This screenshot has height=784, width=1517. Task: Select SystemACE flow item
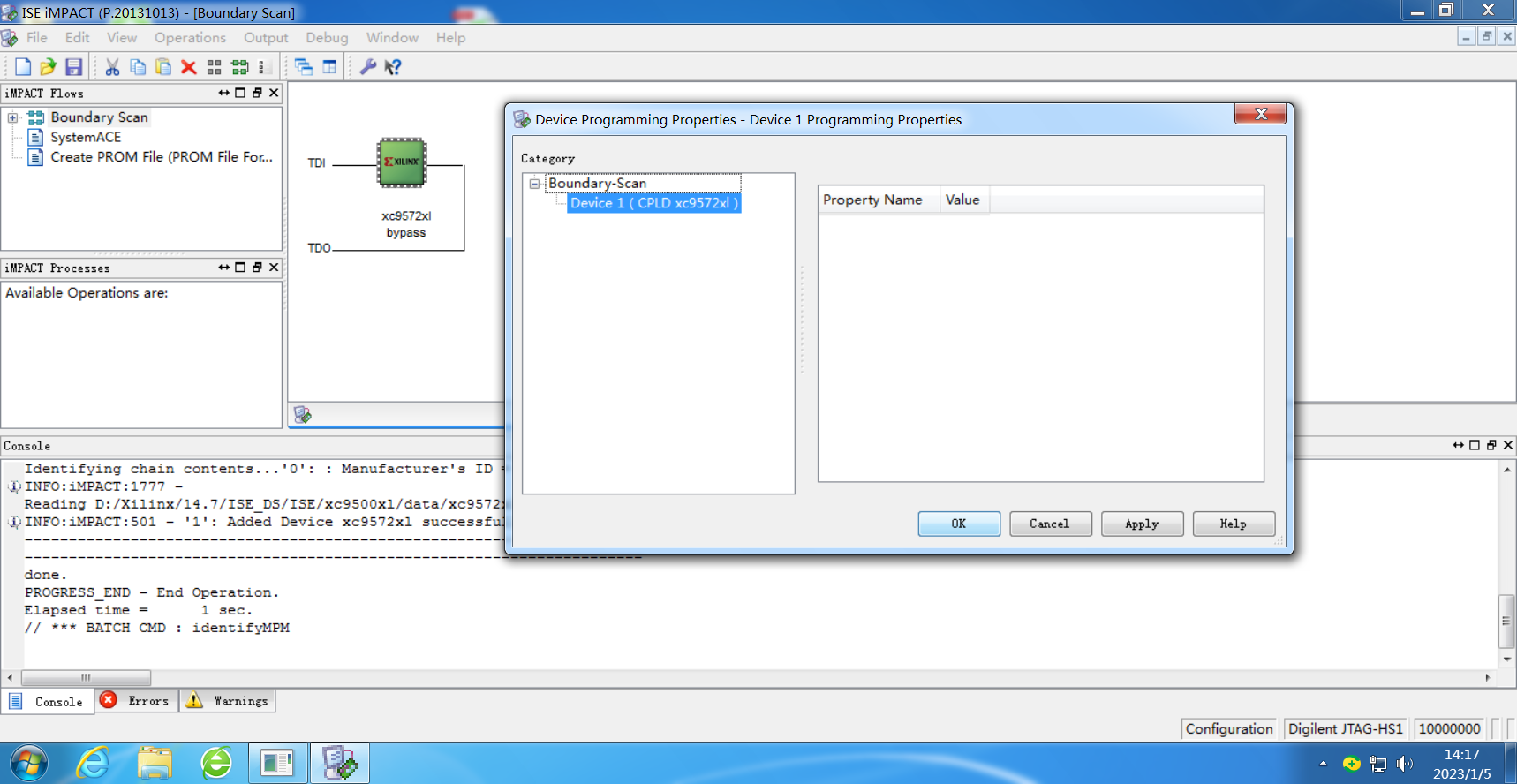pyautogui.click(x=86, y=137)
